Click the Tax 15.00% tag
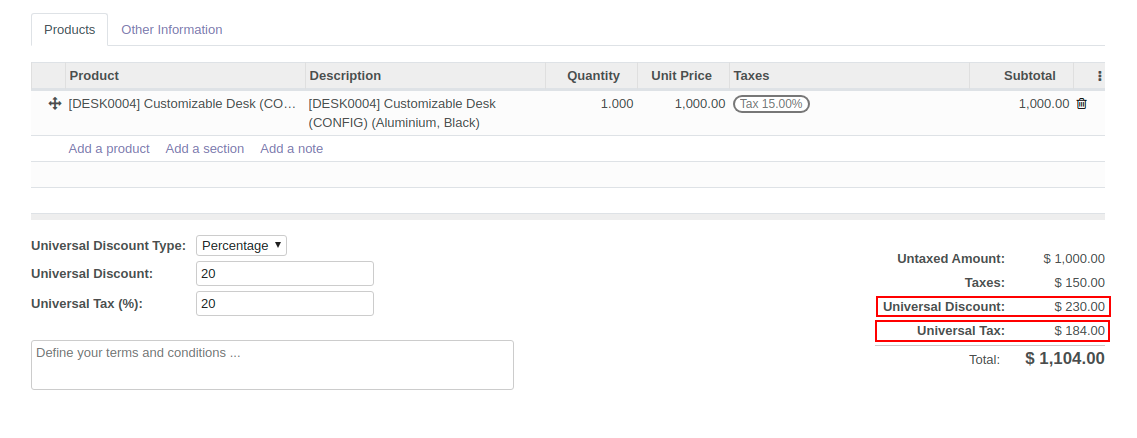Viewport: 1137px width, 438px height. click(771, 104)
